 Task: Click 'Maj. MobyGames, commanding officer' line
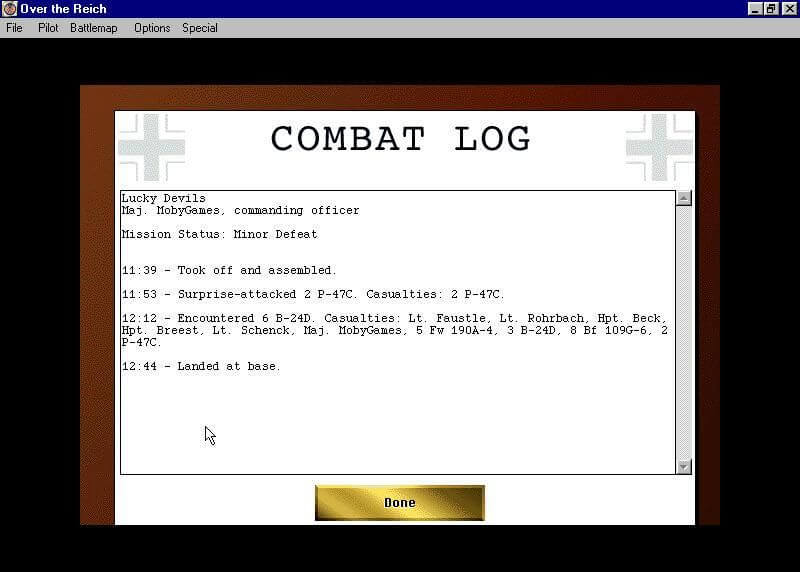coord(240,210)
